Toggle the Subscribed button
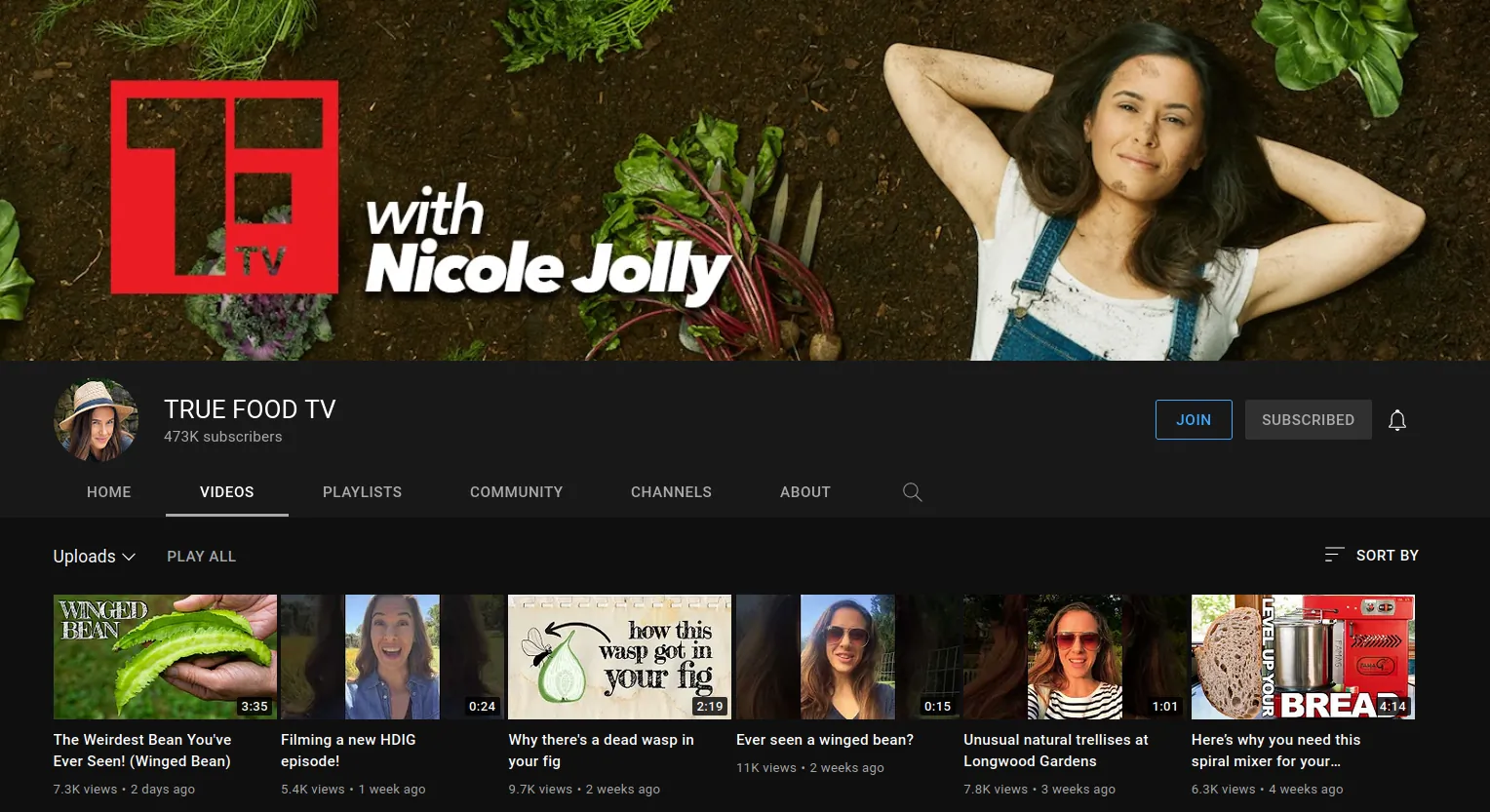Screen dimensions: 1490x812 coord(1308,420)
